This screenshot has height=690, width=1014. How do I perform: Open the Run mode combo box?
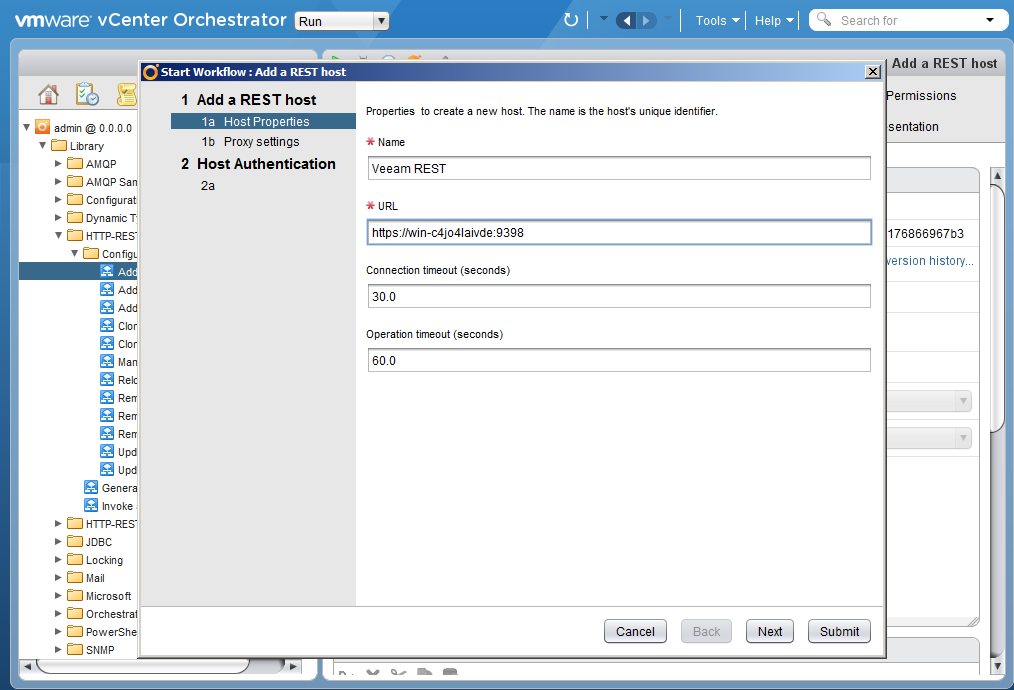click(341, 21)
